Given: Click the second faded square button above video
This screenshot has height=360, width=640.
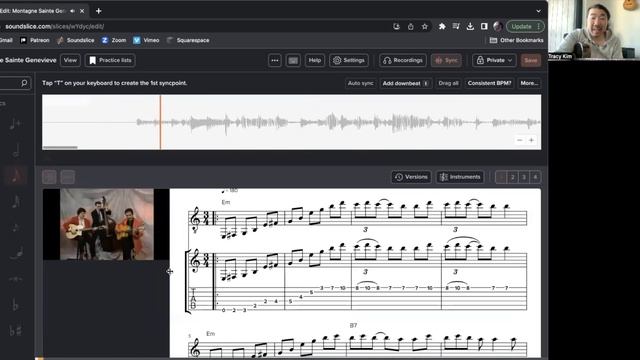Looking at the screenshot, I should pos(68,177).
